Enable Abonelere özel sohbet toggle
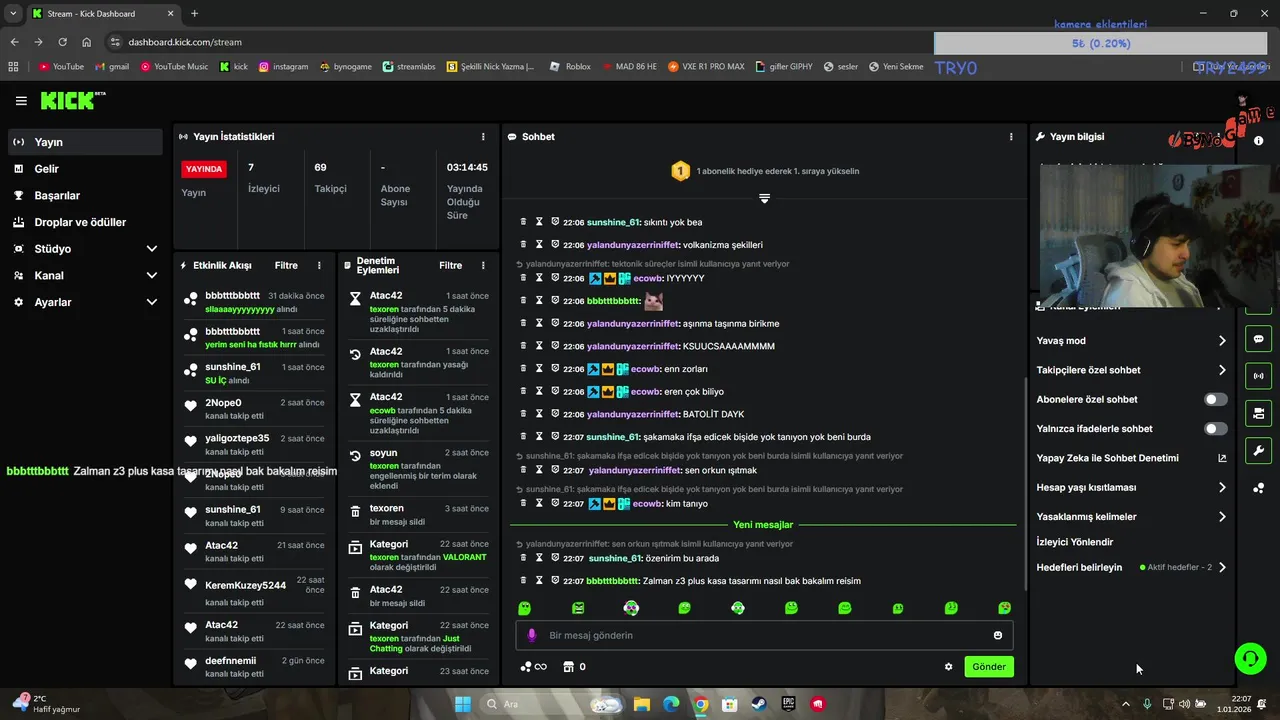The width and height of the screenshot is (1280, 720). coord(1215,400)
